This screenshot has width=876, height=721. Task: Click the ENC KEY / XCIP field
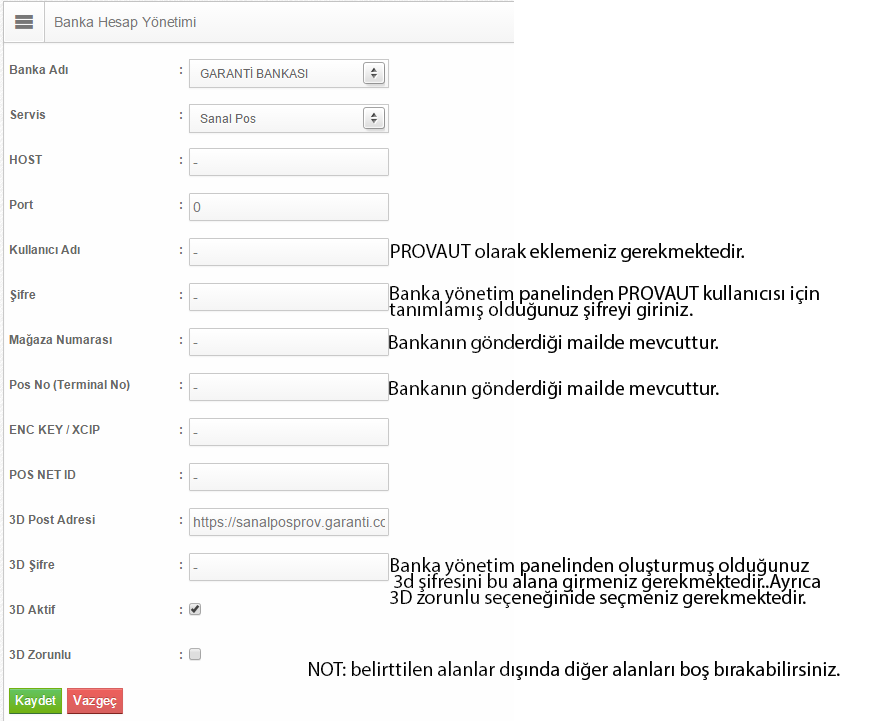289,432
